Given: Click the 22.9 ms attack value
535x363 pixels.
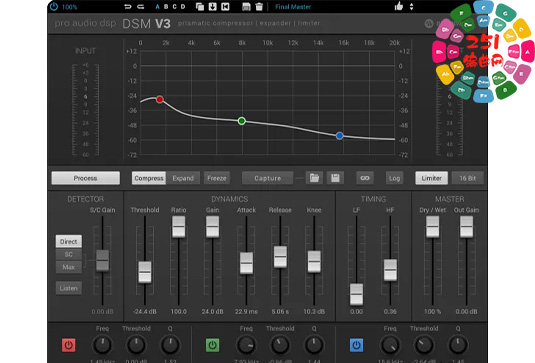Looking at the screenshot, I should click(x=246, y=311).
